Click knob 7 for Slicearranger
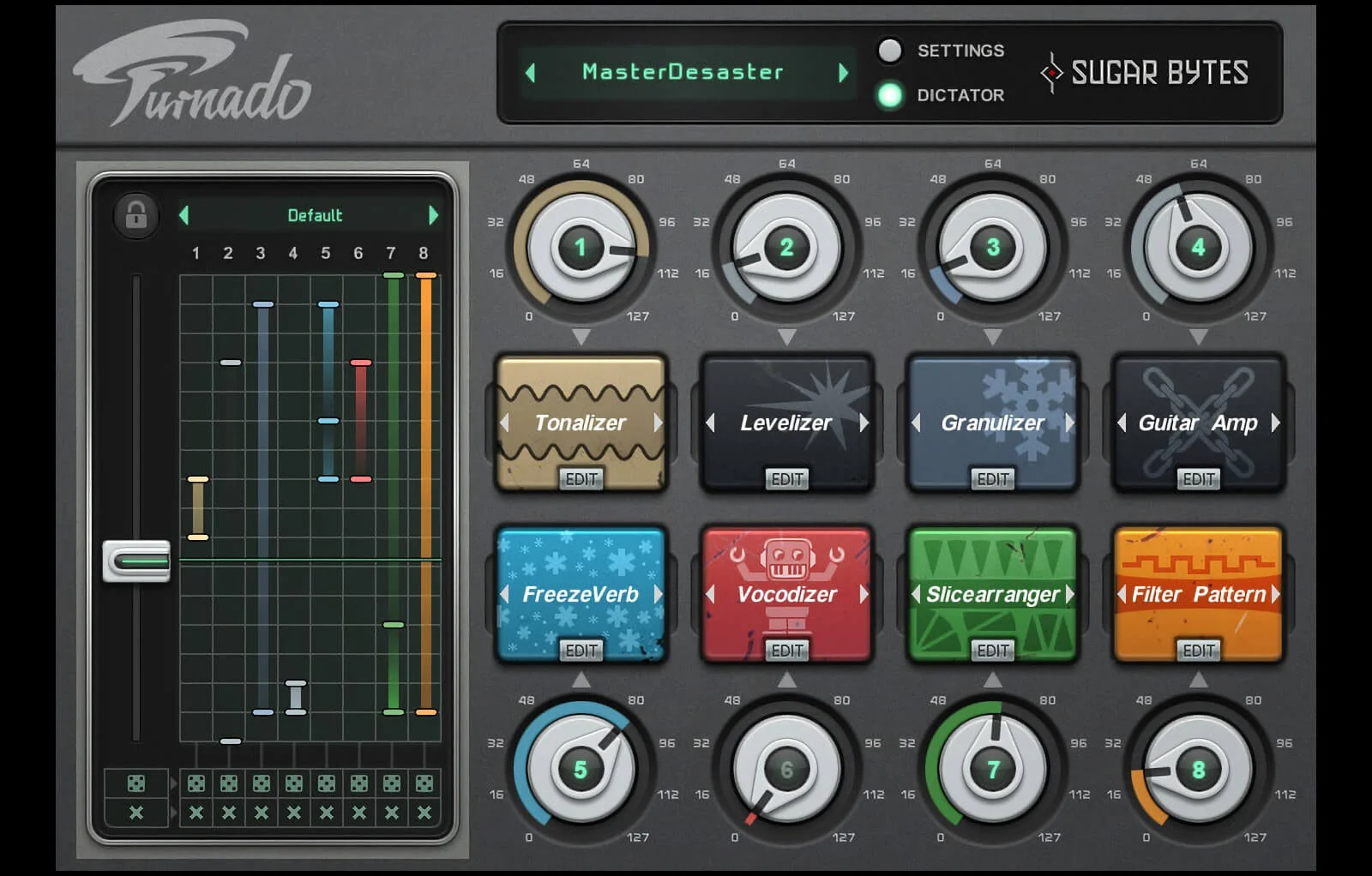The height and width of the screenshot is (876, 1372). coord(992,769)
